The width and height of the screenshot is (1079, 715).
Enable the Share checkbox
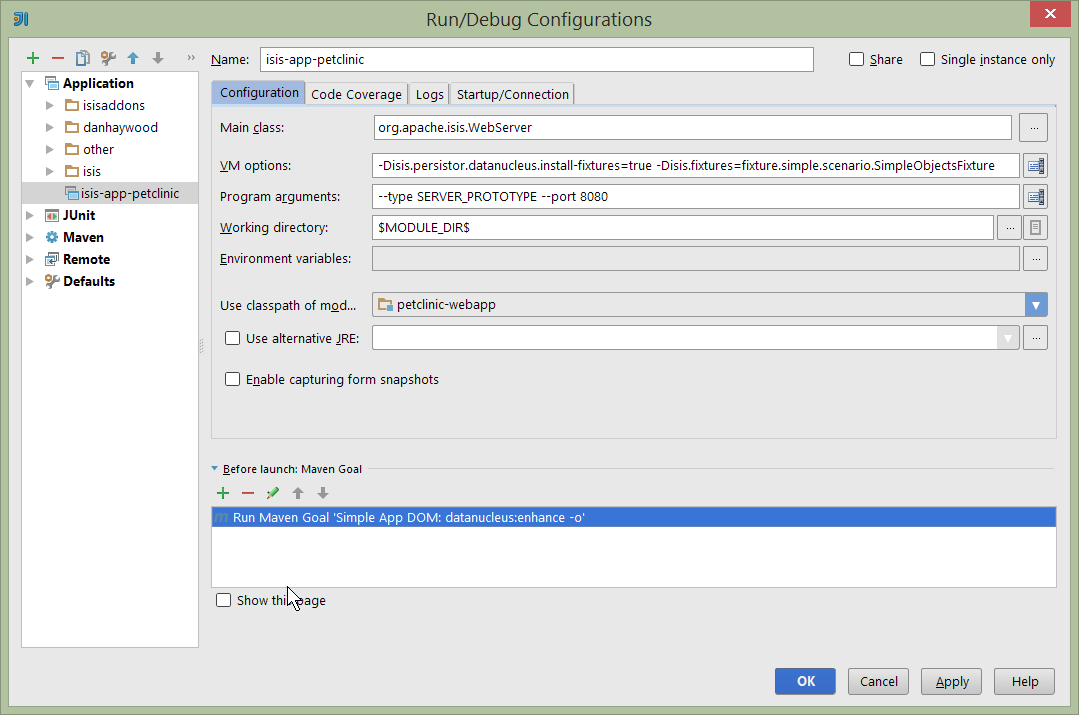click(x=857, y=60)
